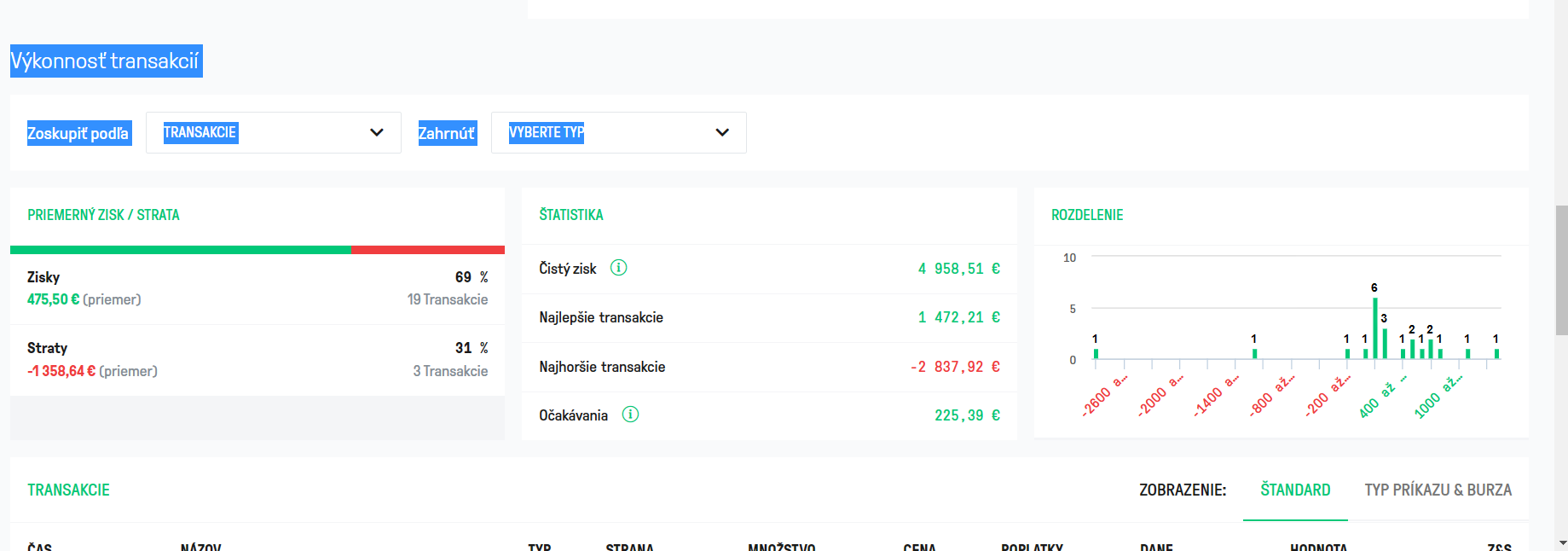Click the 3 Transakcie link

coord(450,371)
